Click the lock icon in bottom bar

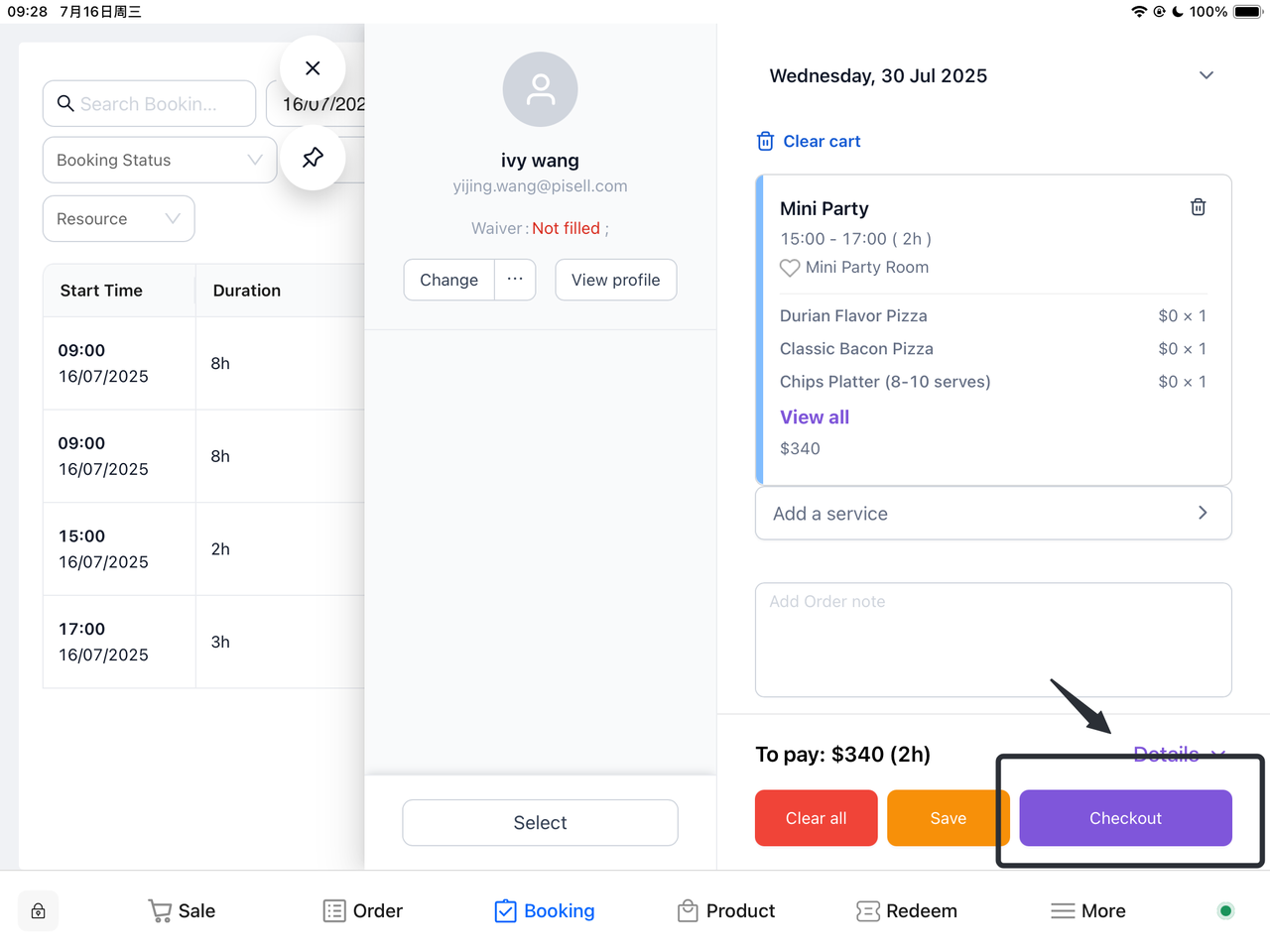(39, 911)
